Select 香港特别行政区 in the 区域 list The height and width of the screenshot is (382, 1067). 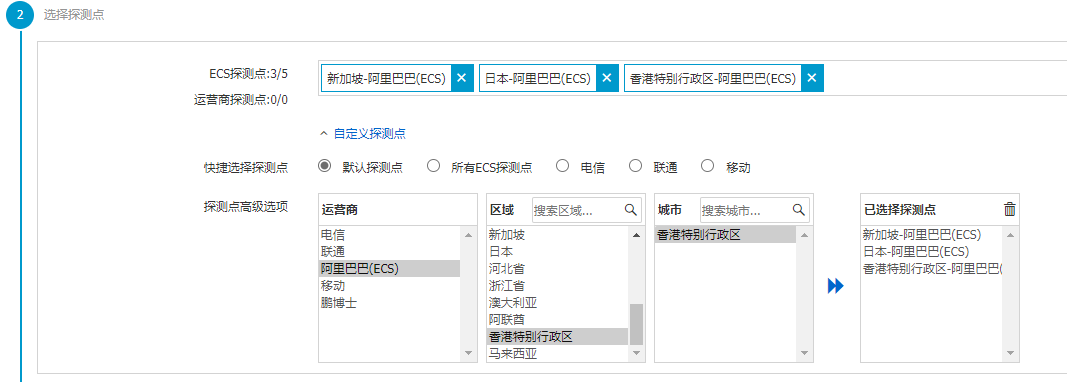pos(558,336)
